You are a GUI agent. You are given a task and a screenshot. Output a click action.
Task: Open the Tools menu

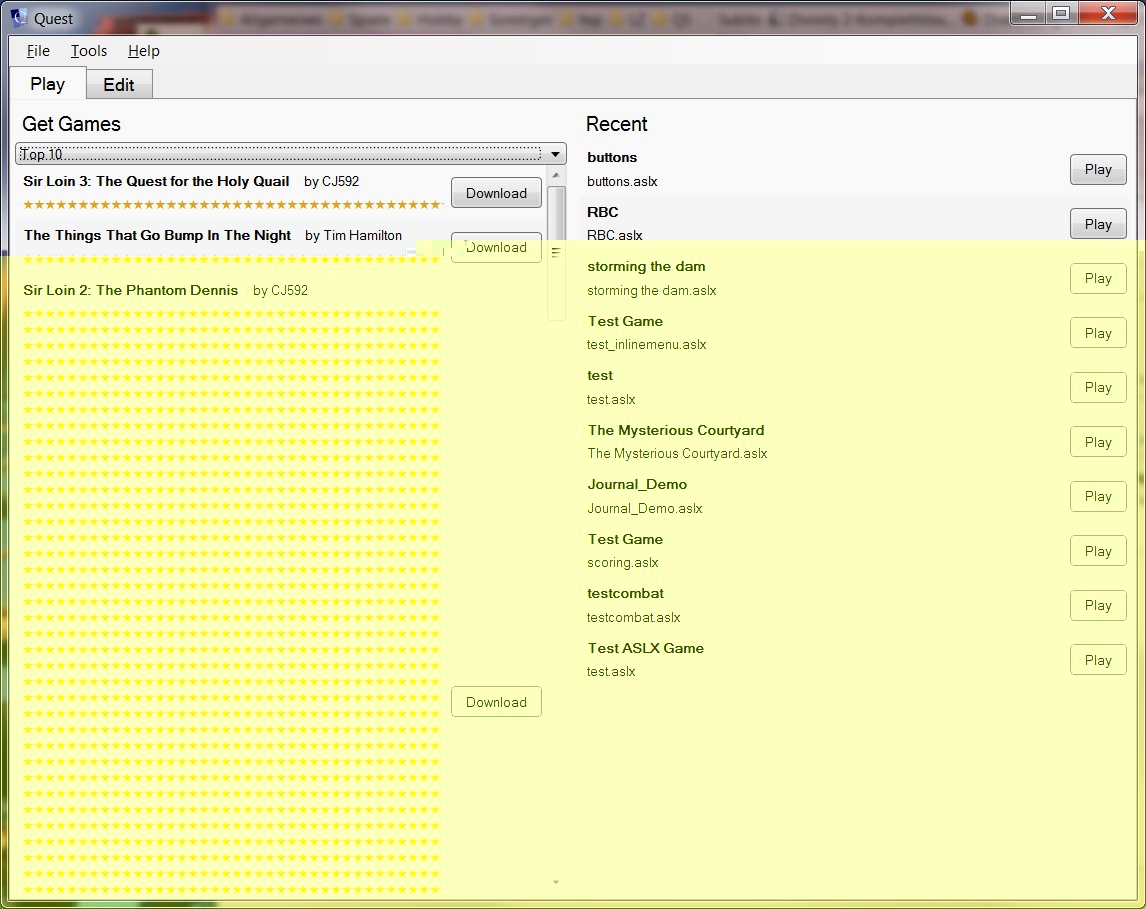[89, 51]
